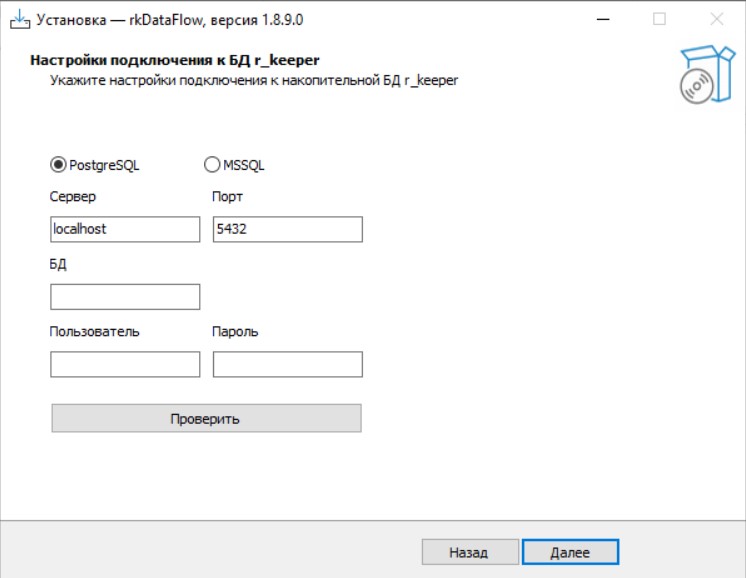
Task: Proceed by clicking the Далее button
Action: (x=570, y=552)
